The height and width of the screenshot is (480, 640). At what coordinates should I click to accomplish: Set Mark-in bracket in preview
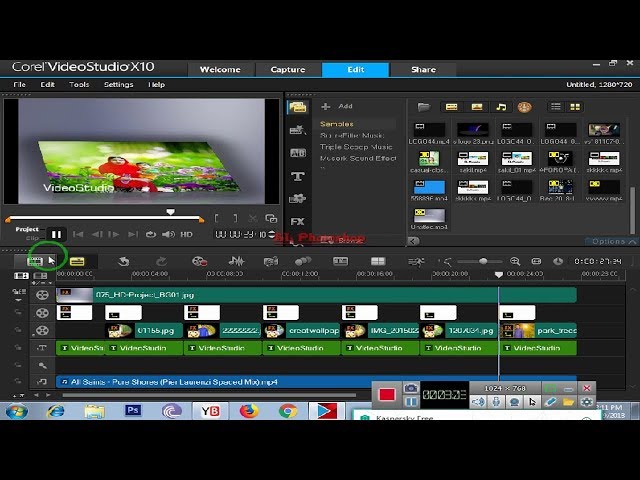(x=217, y=218)
